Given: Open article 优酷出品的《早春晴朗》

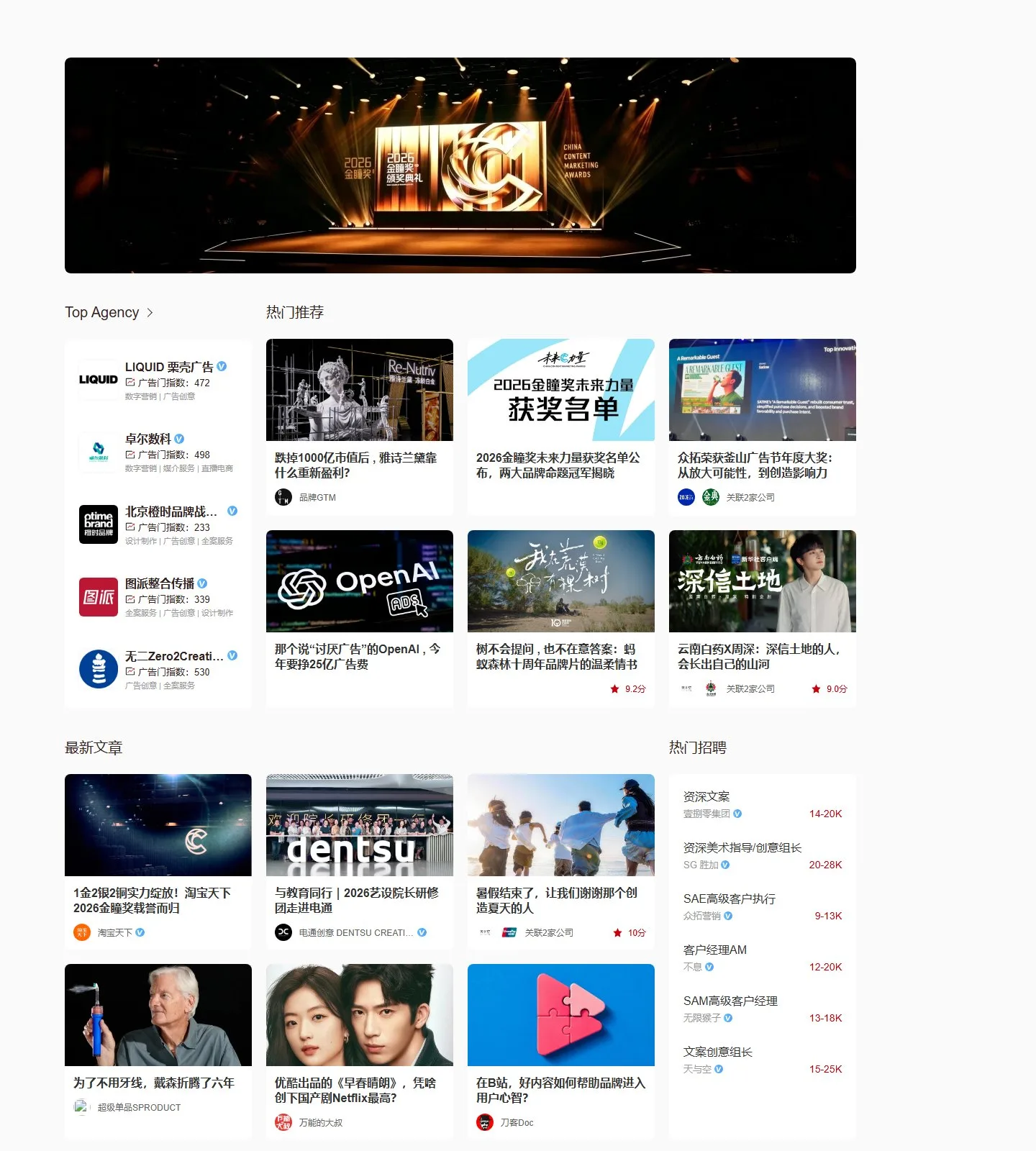Looking at the screenshot, I should tap(355, 1091).
